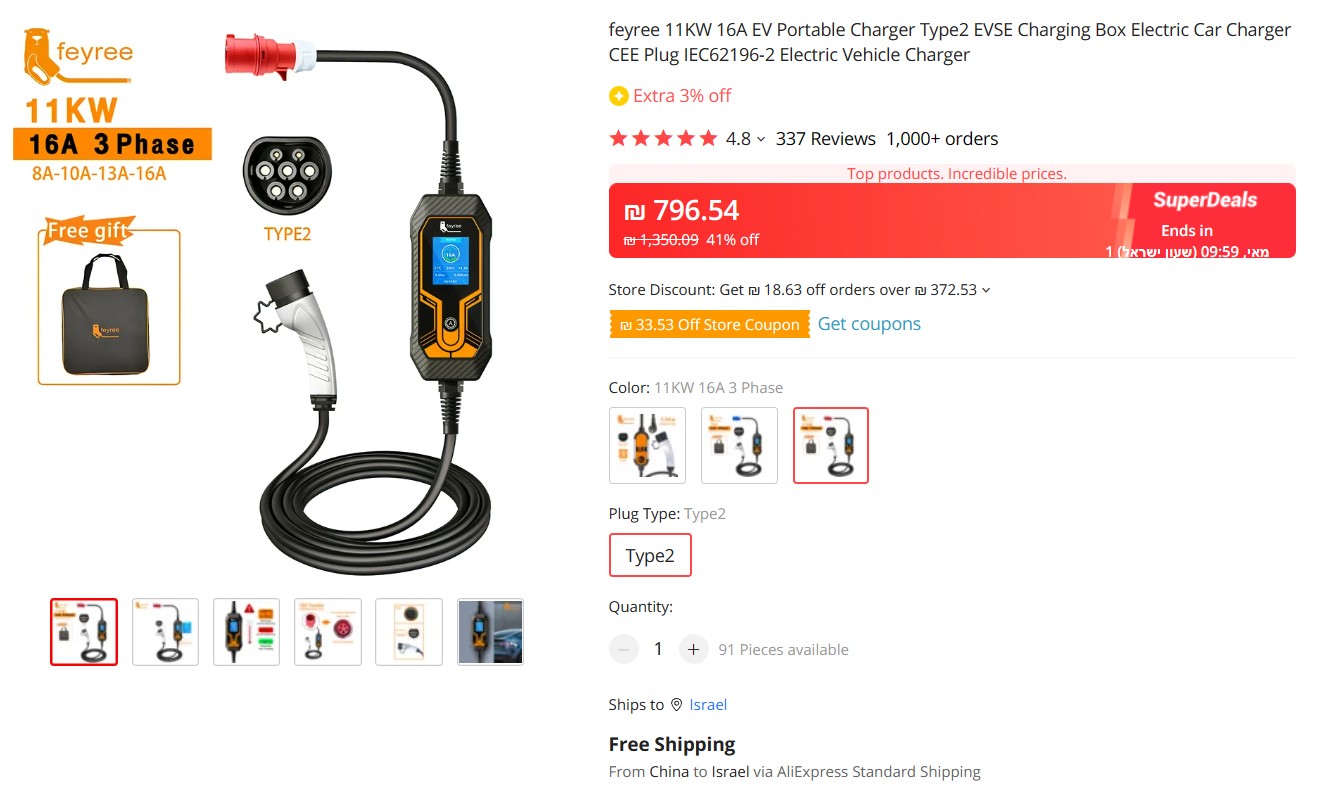Select the 11KW 16A 3 Phase variant
The width and height of the screenshot is (1323, 785).
pyautogui.click(x=831, y=445)
